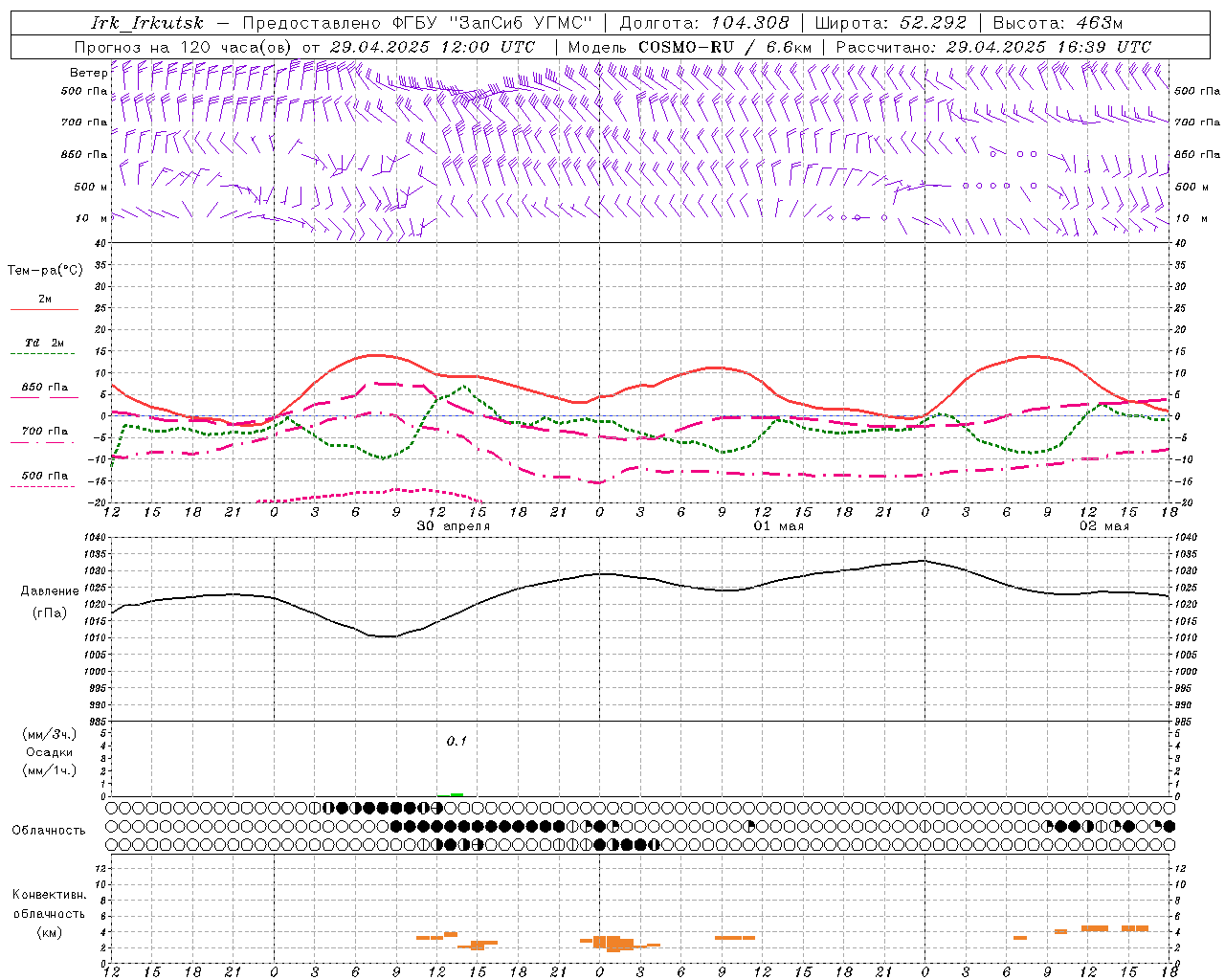This screenshot has width=1225, height=980.
Task: Select the Модель COSMO-RU / 6.6км text
Action: click(x=690, y=47)
